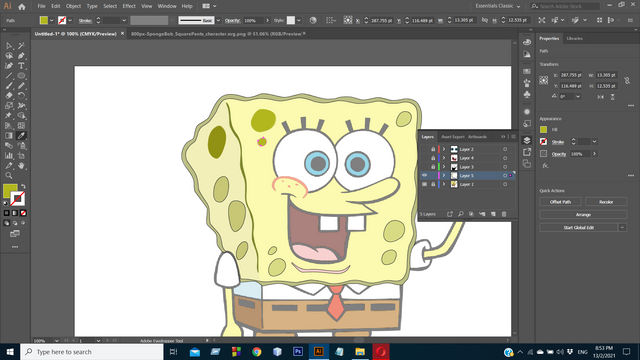Click the Arrange button
The width and height of the screenshot is (640, 360).
[583, 215]
